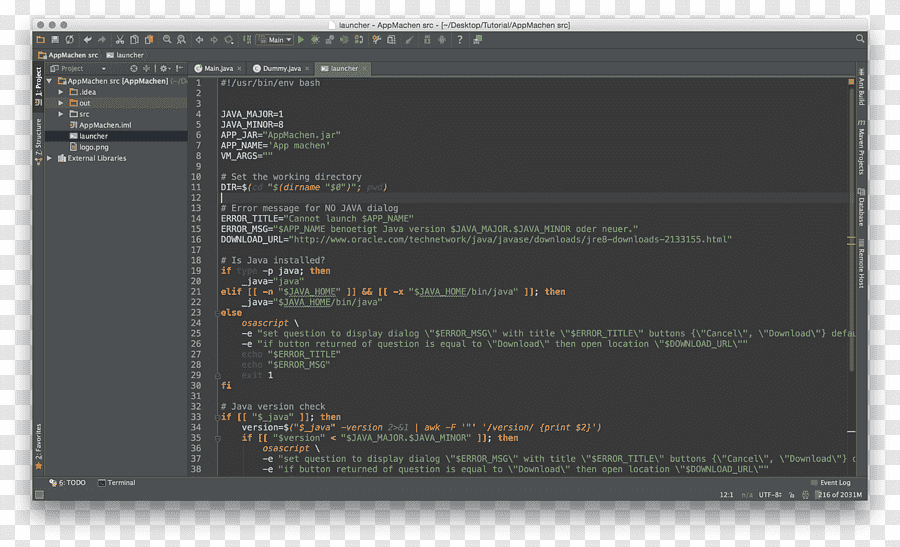The height and width of the screenshot is (547, 900).
Task: Toggle the read-only lock icon in status bar
Action: pos(792,495)
